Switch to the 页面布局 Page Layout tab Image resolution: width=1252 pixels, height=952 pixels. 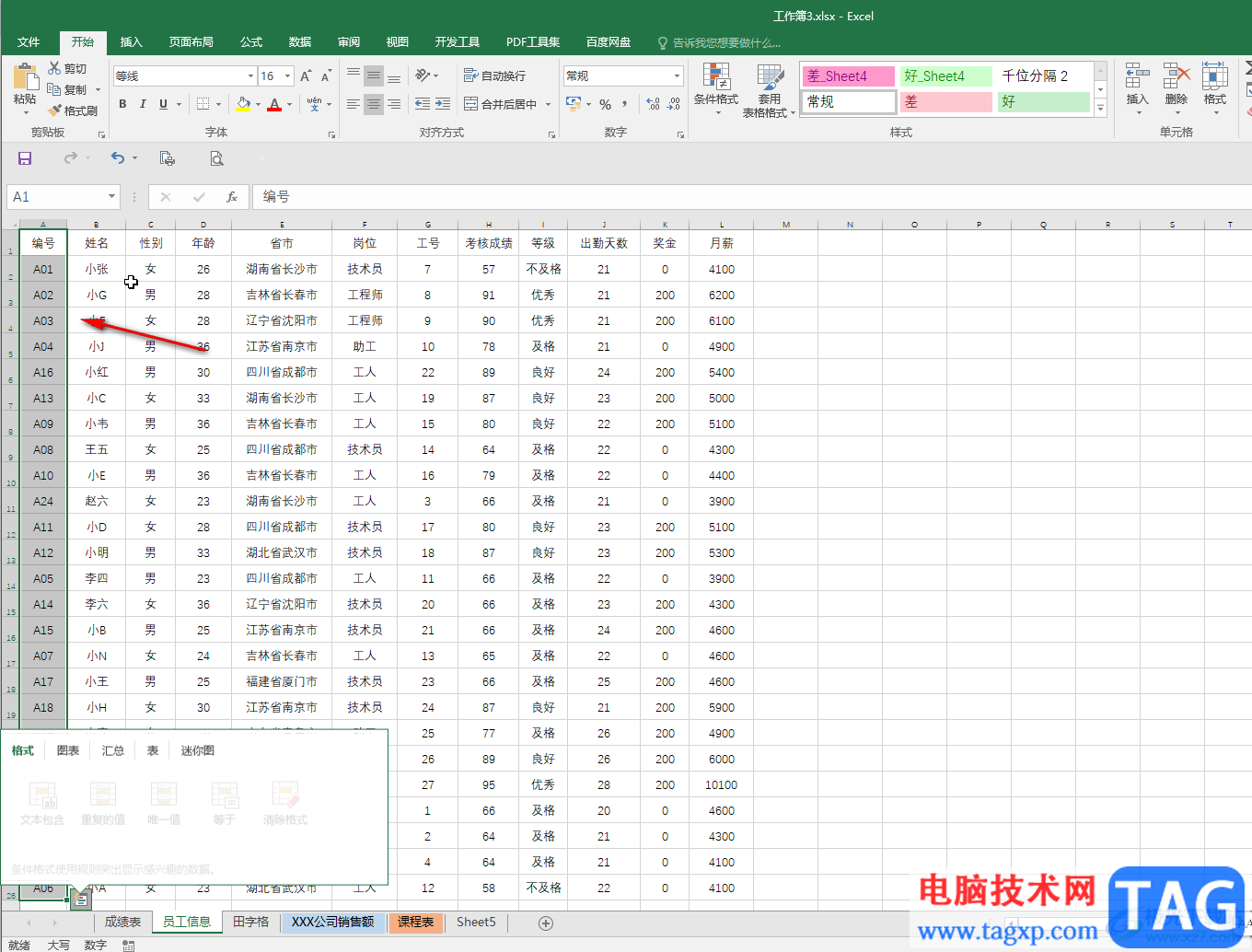tap(191, 42)
